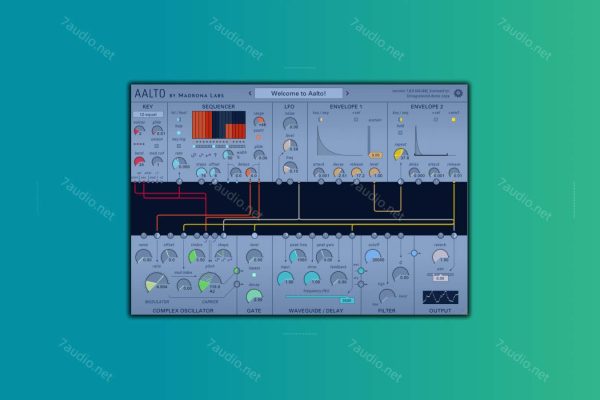600x400 pixels.
Task: Click the KEY mod cc# knob
Action: 157,162
